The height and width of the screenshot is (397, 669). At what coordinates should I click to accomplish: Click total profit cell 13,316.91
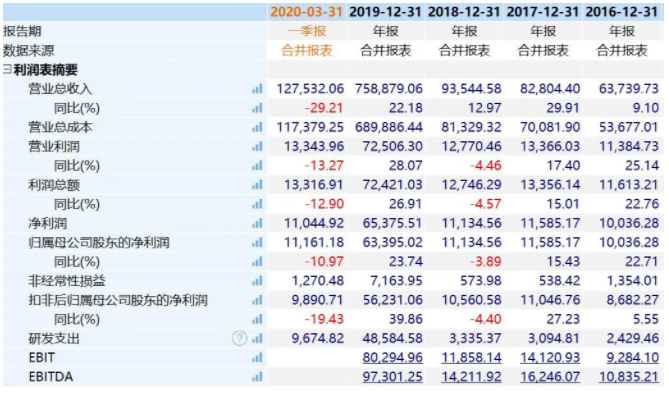314,185
